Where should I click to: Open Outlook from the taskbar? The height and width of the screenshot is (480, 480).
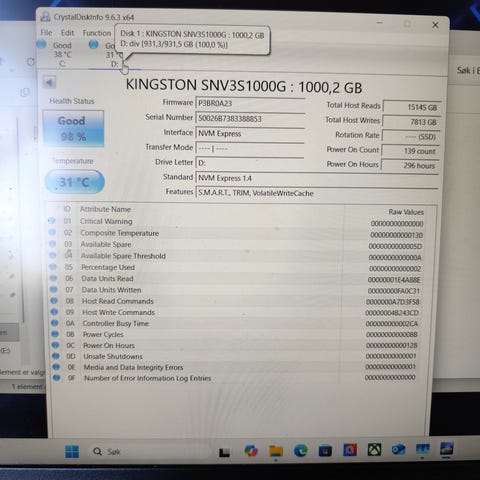(399, 450)
